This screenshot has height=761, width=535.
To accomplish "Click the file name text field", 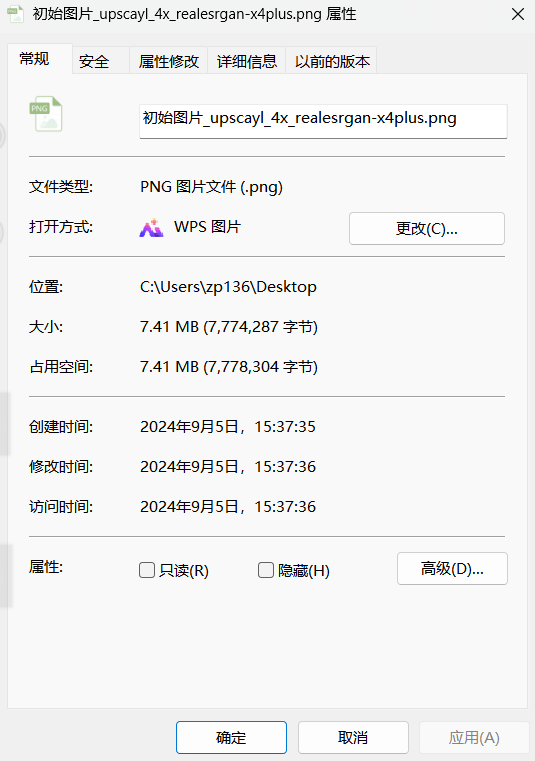I will [323, 121].
